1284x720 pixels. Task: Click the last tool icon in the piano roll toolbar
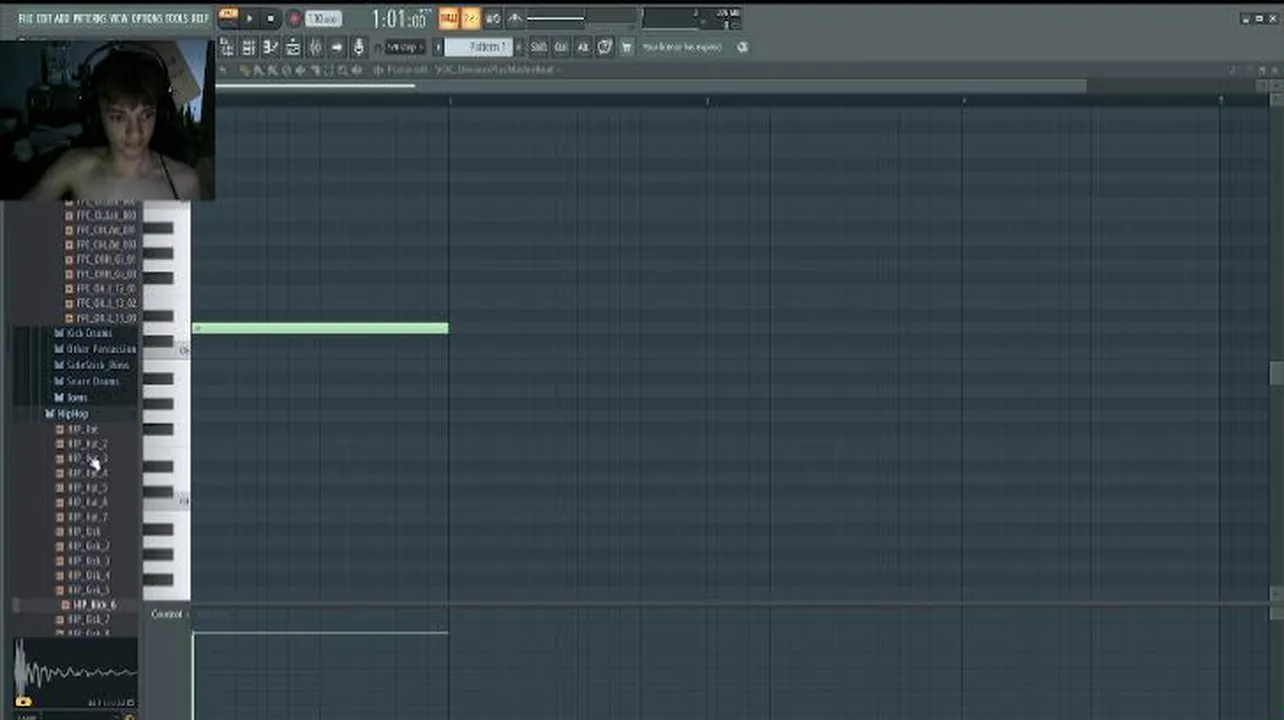pyautogui.click(x=357, y=70)
